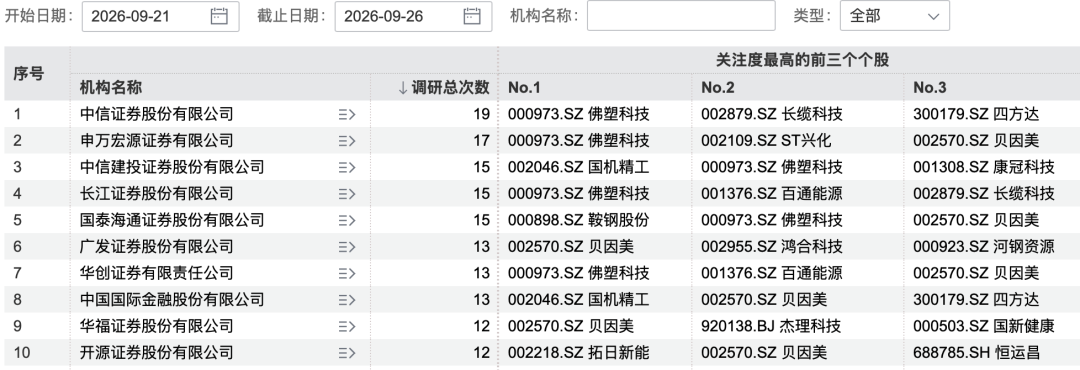Select 000973.SZ 佛塑科技 in 华创证券 row
This screenshot has width=1080, height=370.
point(579,274)
